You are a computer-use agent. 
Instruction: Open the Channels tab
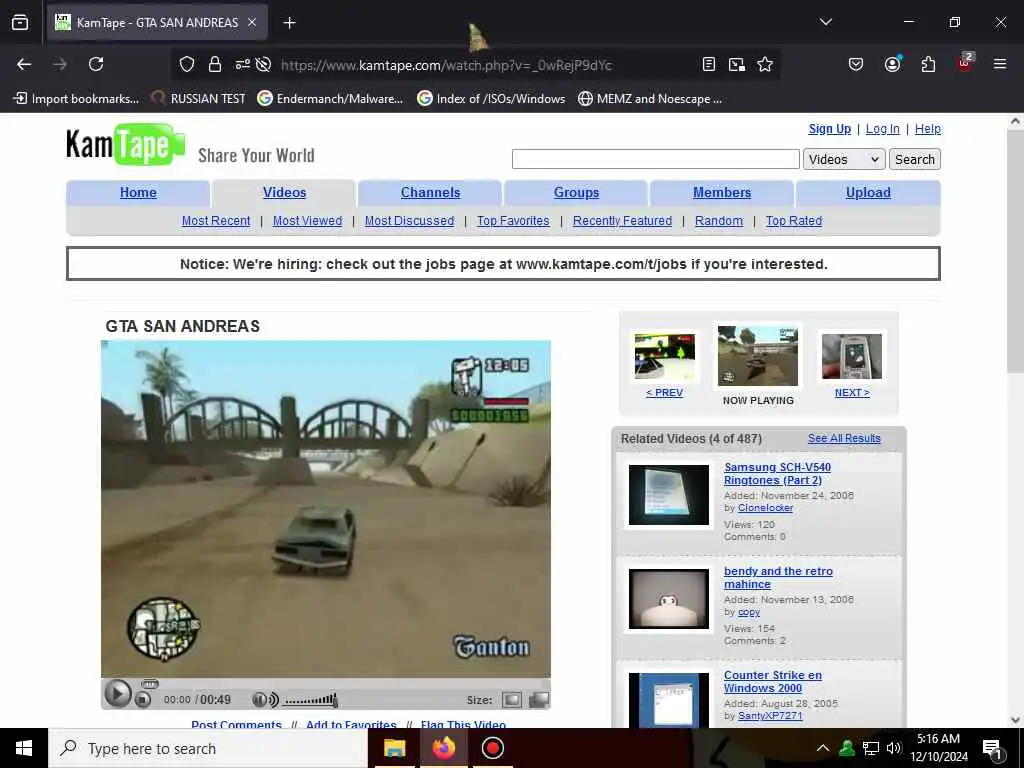(x=430, y=193)
